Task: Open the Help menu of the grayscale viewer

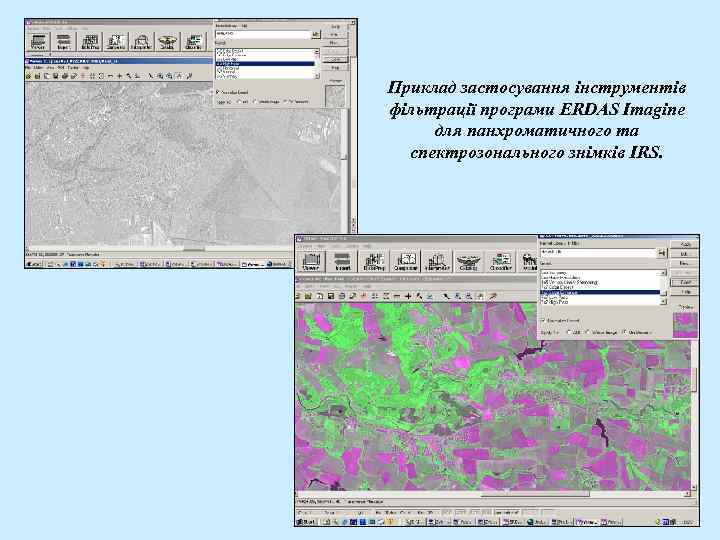Action: (86, 68)
